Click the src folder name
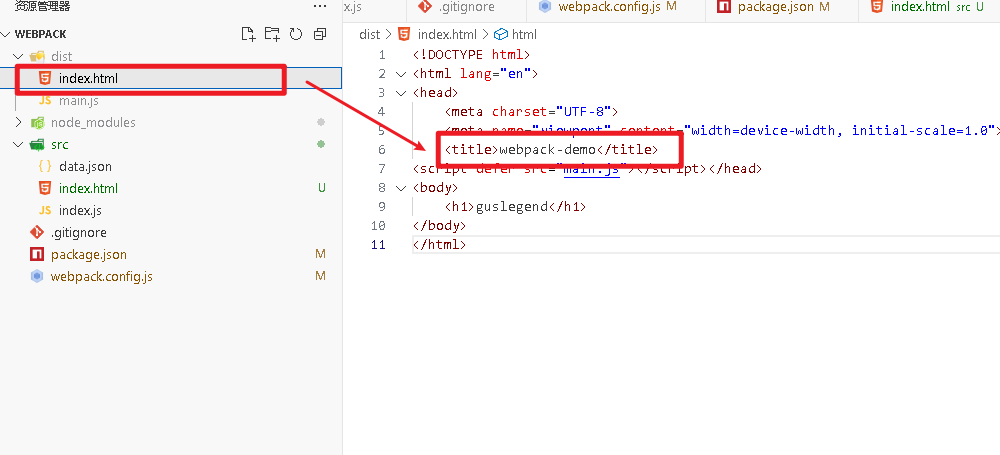This screenshot has height=455, width=1000. point(59,145)
